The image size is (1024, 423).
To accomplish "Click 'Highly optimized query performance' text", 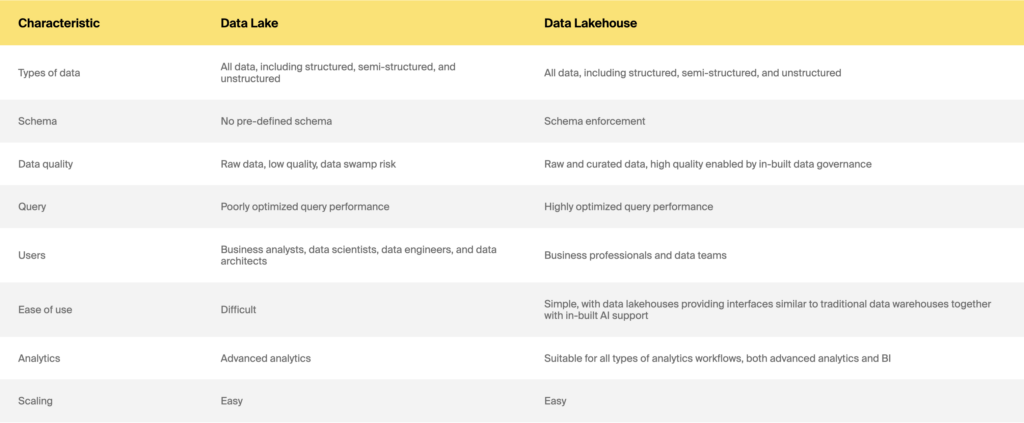I will 628,206.
